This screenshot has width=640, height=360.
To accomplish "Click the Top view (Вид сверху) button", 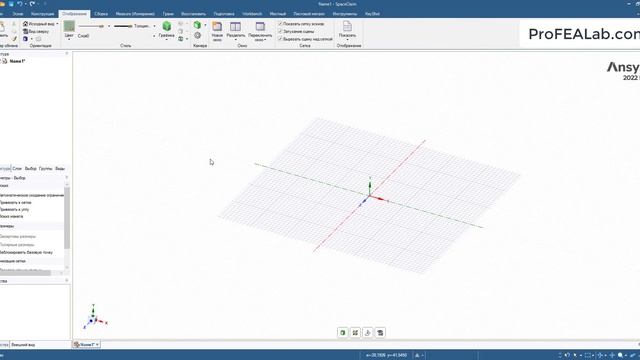I will (x=36, y=31).
